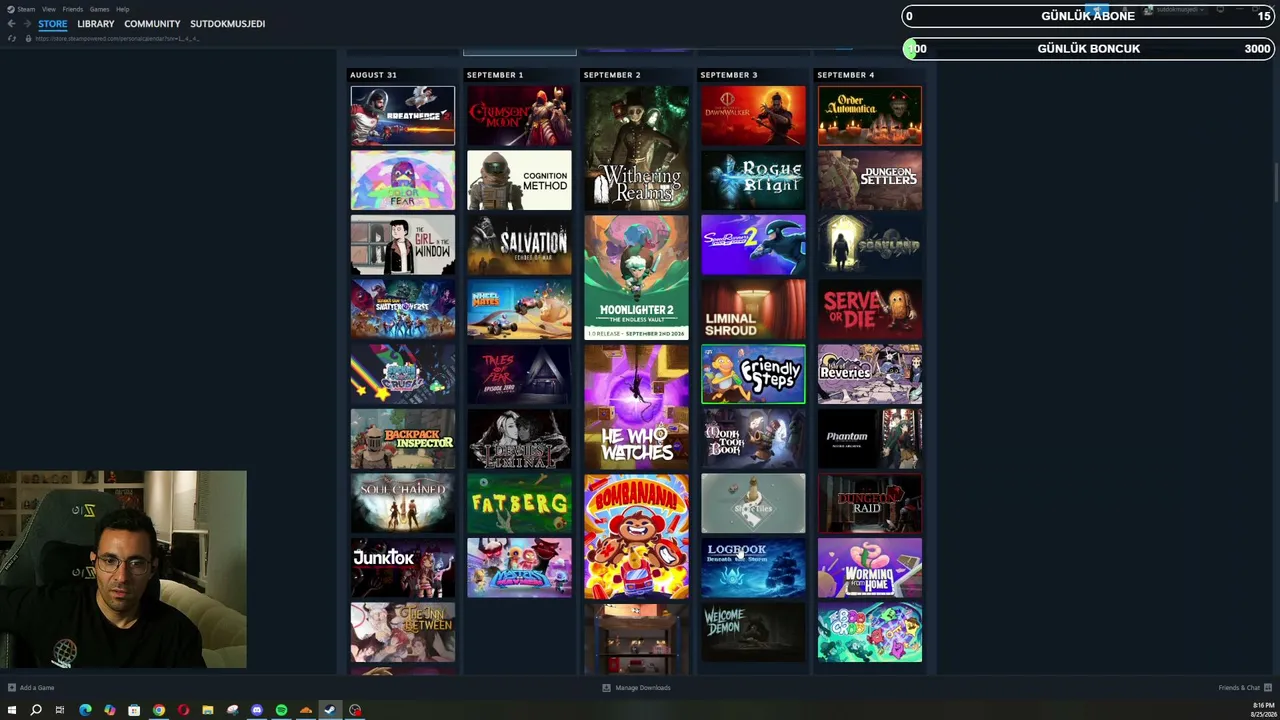1280x720 pixels.
Task: Open the Liminal Shroud game thumbnail
Action: point(753,310)
